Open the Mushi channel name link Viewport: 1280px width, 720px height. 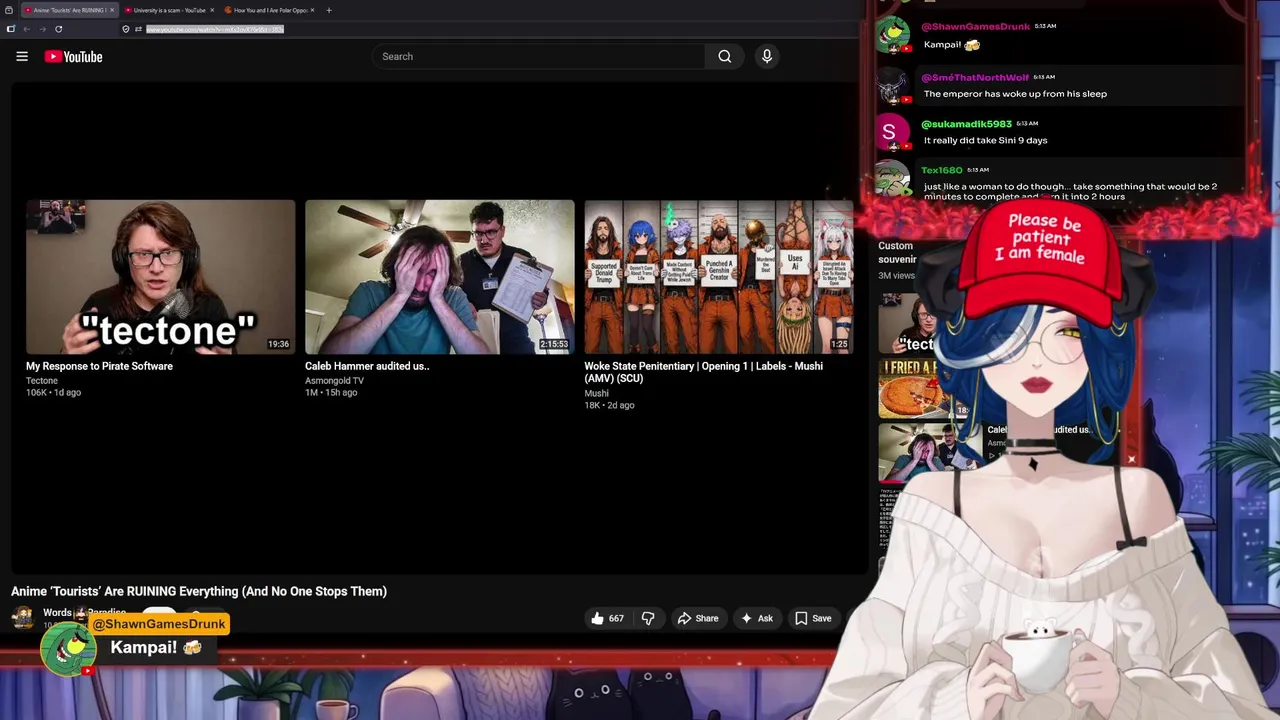[x=596, y=394]
